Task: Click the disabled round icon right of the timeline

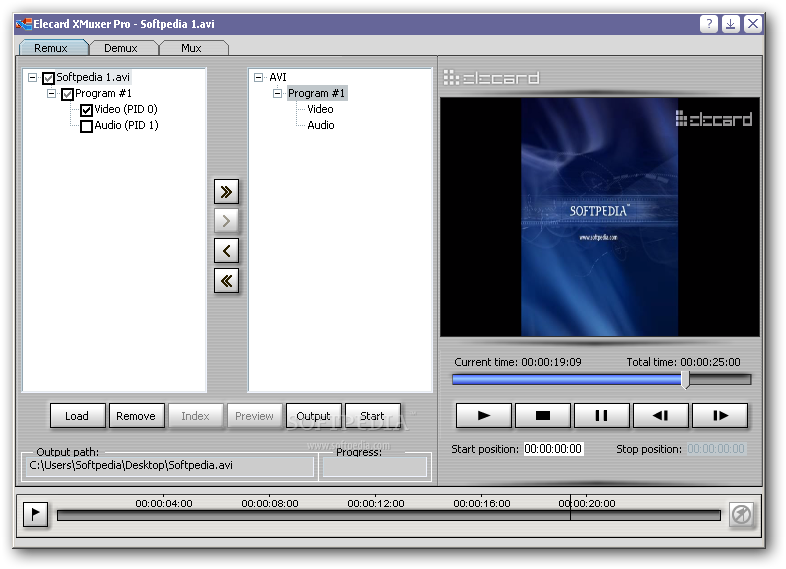Action: (741, 514)
